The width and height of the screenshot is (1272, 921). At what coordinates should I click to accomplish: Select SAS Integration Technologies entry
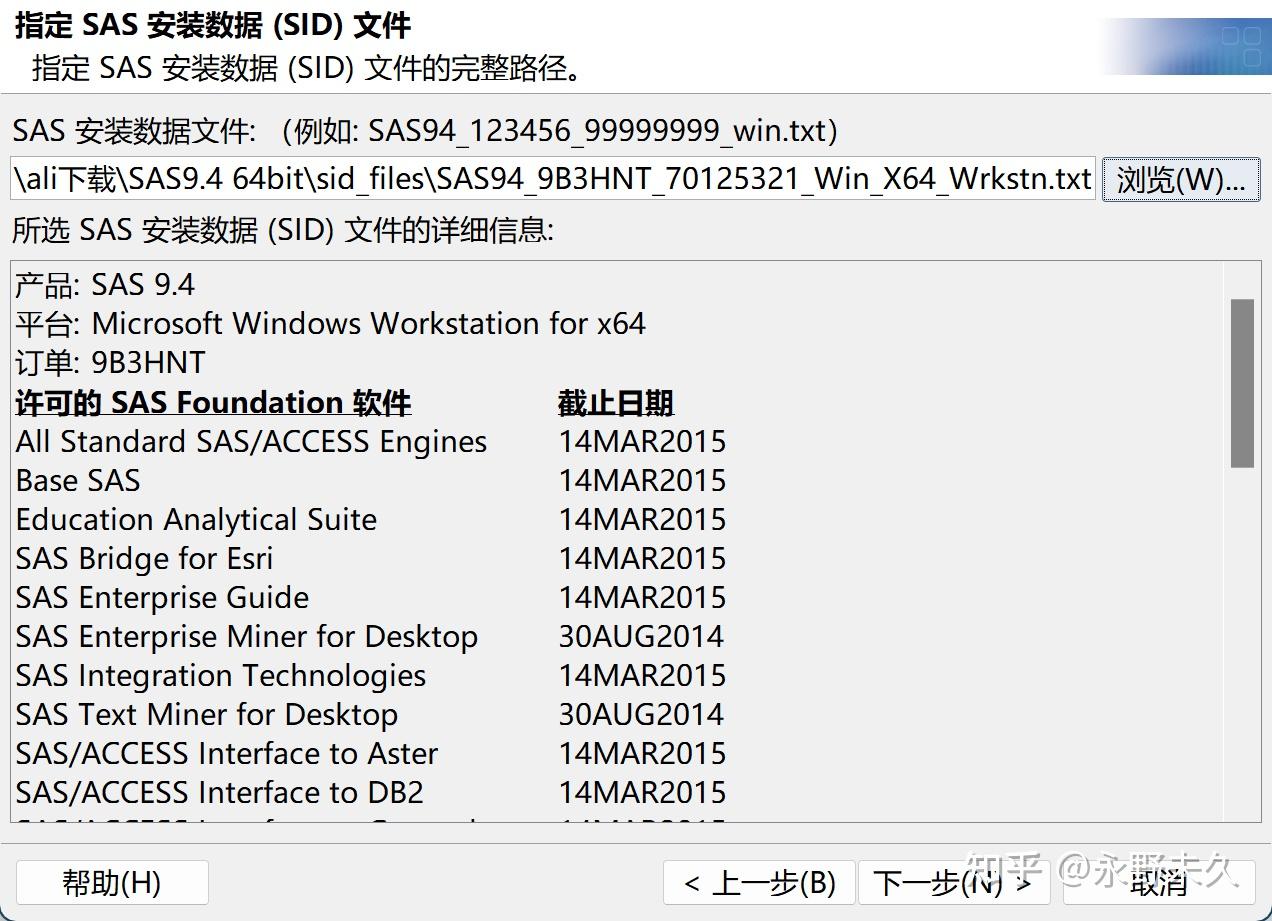(x=219, y=675)
